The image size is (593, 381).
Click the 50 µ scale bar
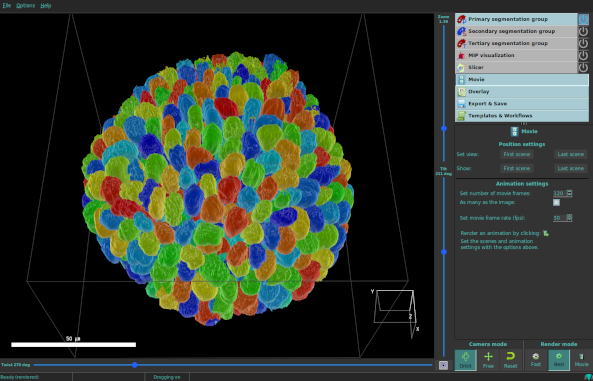click(x=73, y=345)
